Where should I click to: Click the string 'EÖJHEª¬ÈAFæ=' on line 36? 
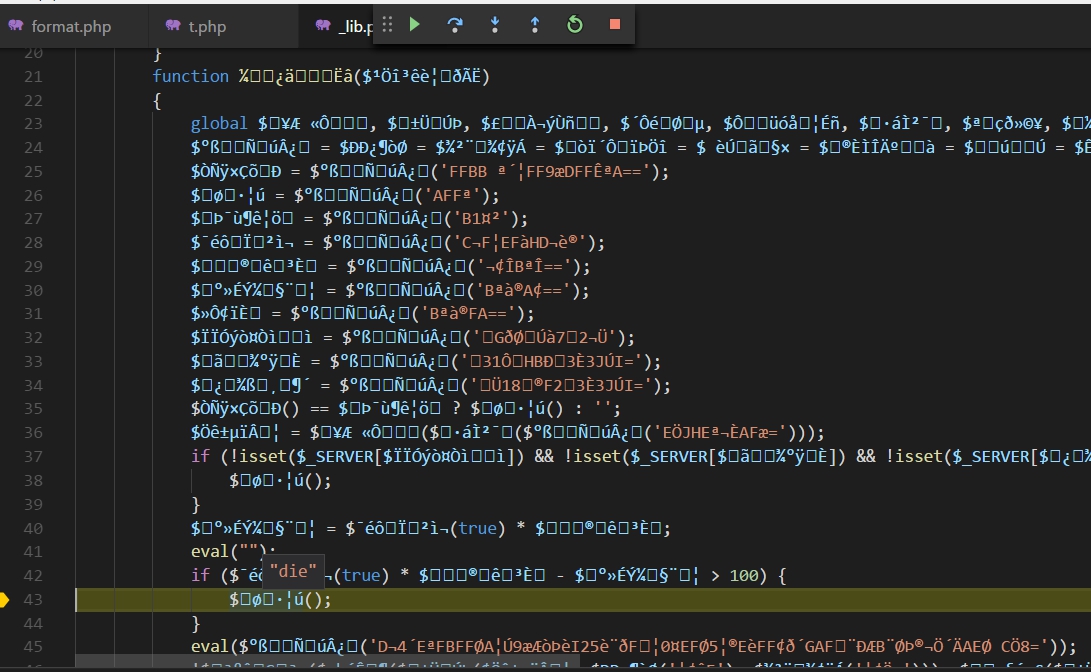720,433
